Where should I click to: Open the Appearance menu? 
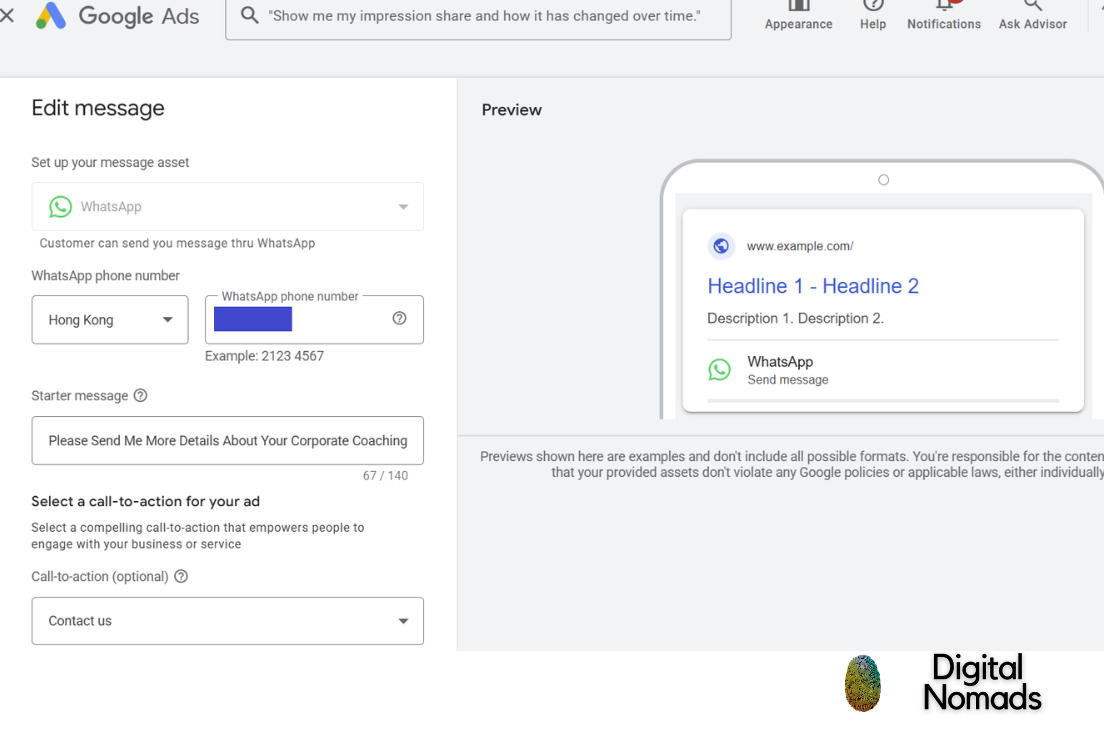coord(798,15)
